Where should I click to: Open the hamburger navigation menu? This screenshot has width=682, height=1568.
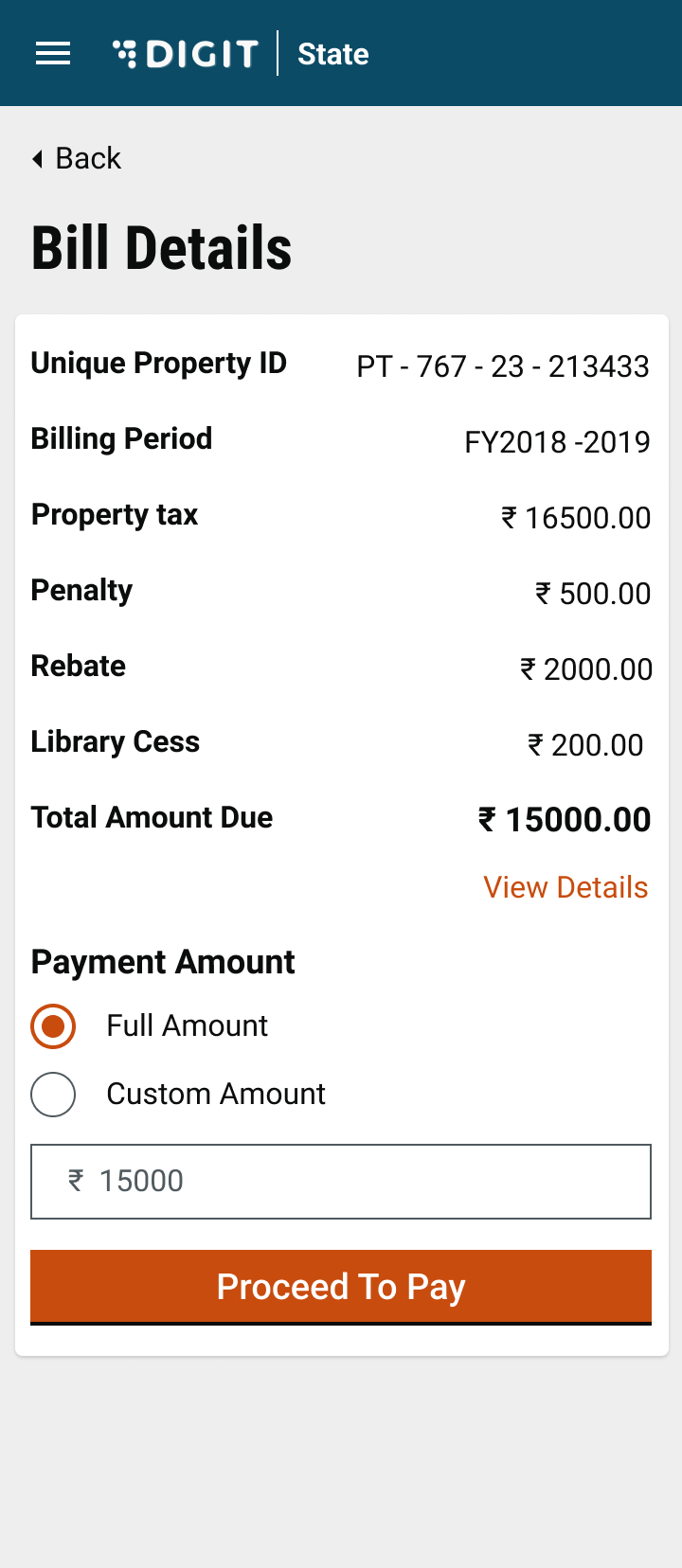(x=53, y=54)
